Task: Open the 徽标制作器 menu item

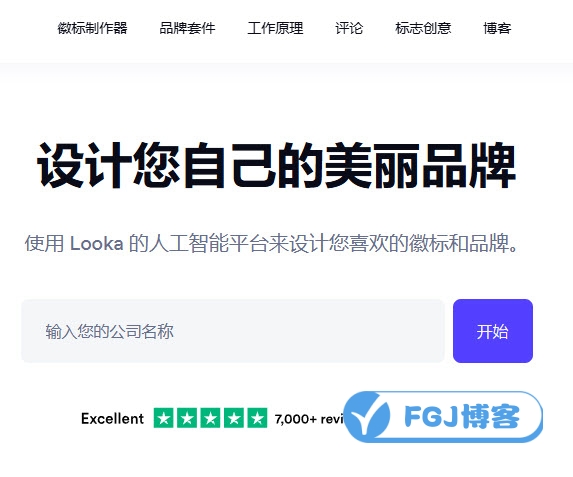Action: (92, 28)
